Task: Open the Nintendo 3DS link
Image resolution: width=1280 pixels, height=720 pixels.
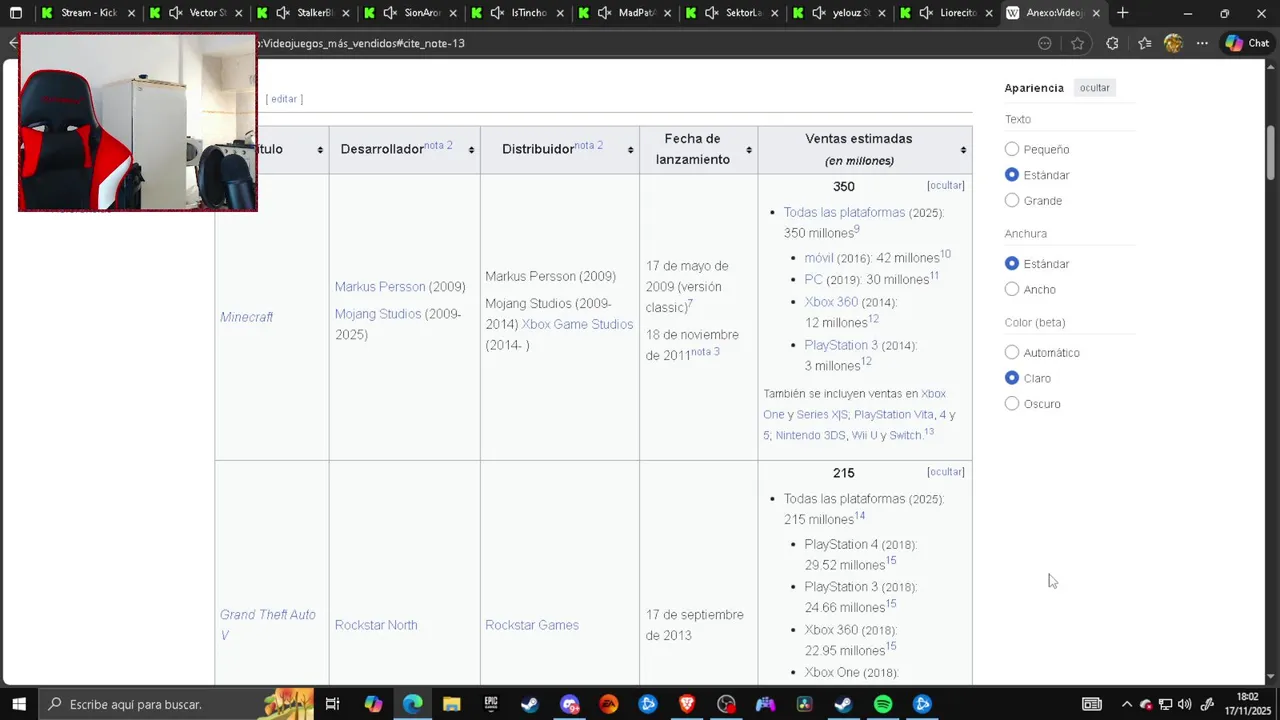Action: pyautogui.click(x=810, y=435)
